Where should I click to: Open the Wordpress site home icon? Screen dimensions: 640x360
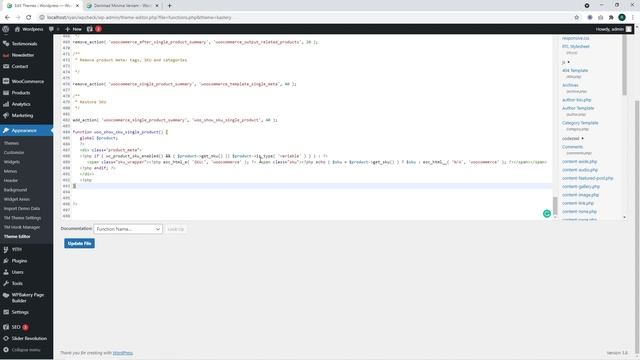click(17, 29)
